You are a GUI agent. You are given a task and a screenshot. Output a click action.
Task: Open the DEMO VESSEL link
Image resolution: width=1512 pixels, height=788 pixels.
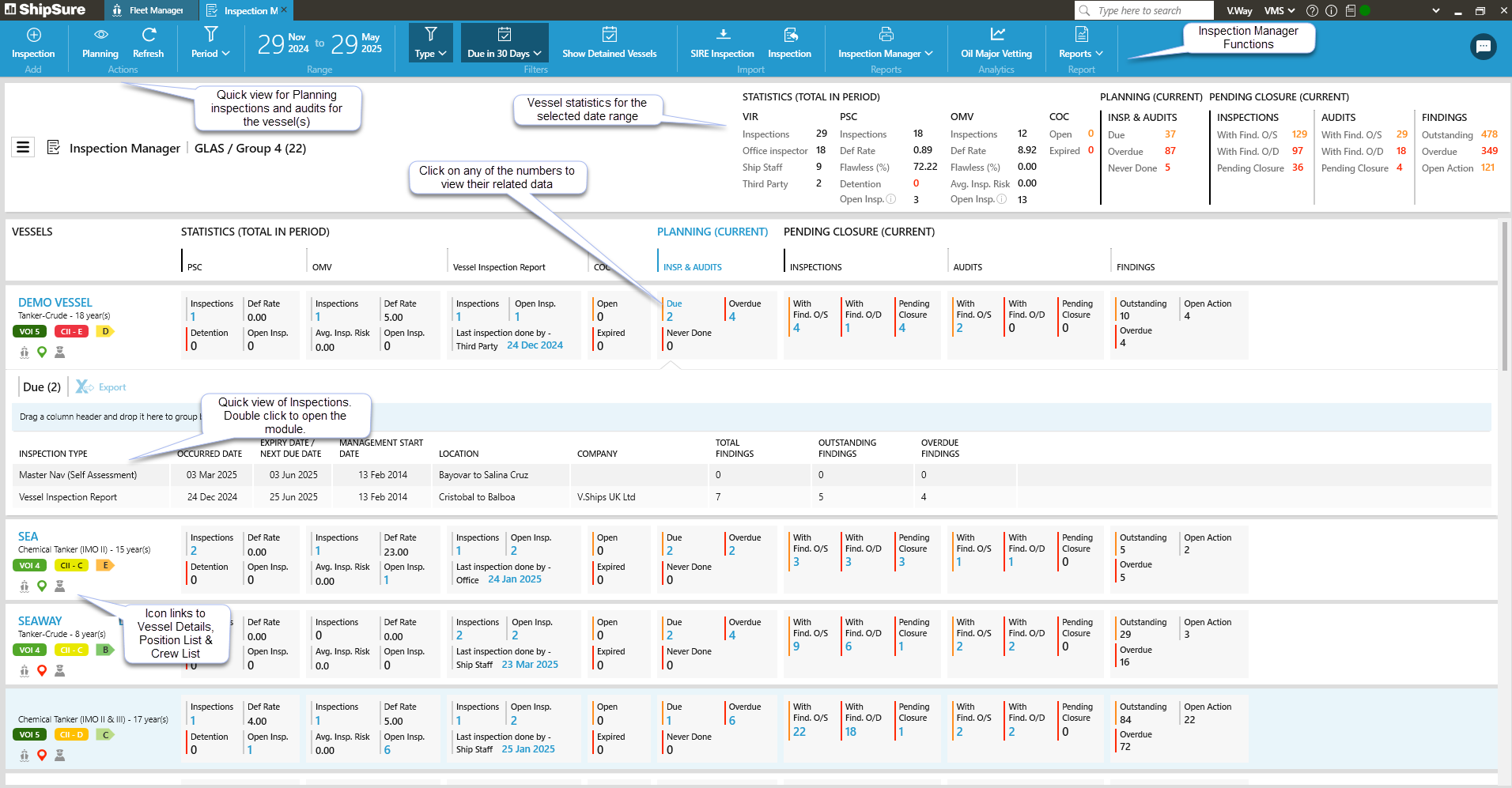(55, 302)
